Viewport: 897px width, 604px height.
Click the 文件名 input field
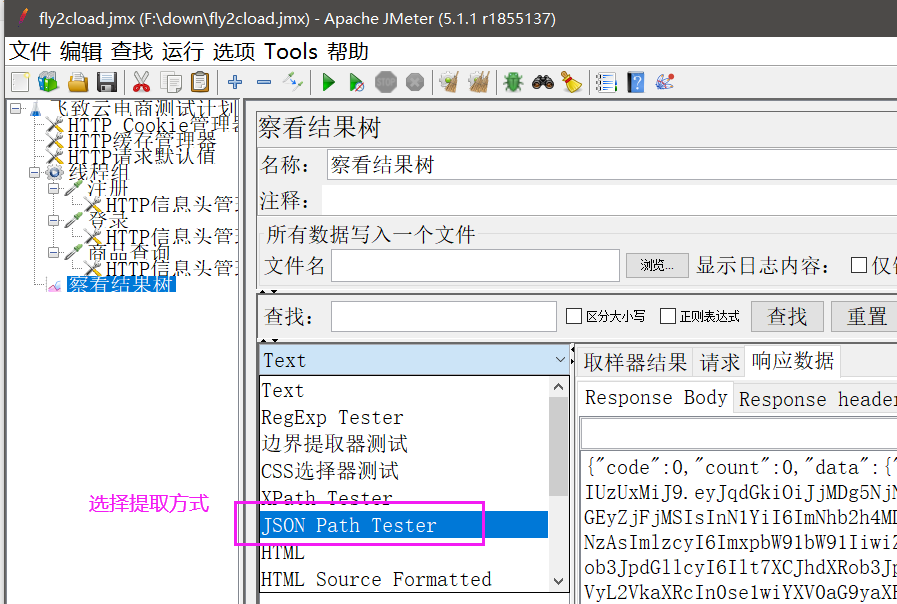[x=475, y=265]
